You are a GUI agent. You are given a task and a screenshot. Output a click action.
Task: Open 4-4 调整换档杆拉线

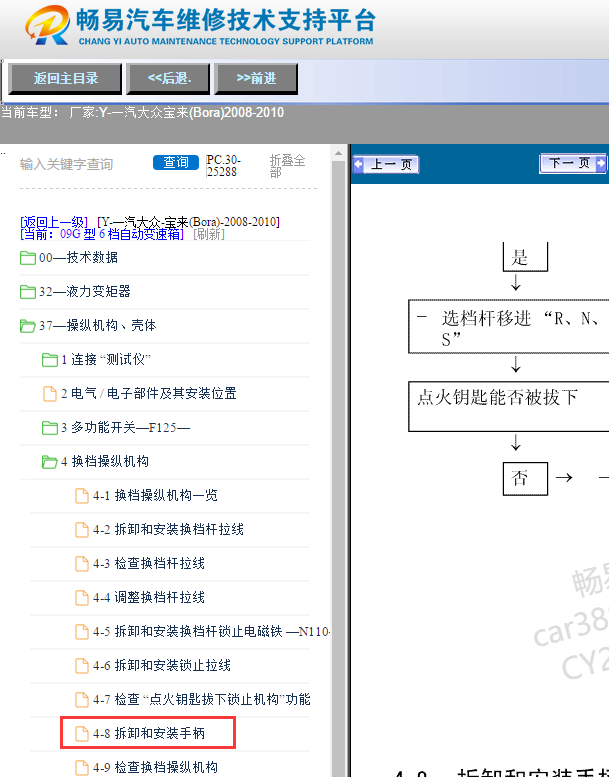[149, 598]
